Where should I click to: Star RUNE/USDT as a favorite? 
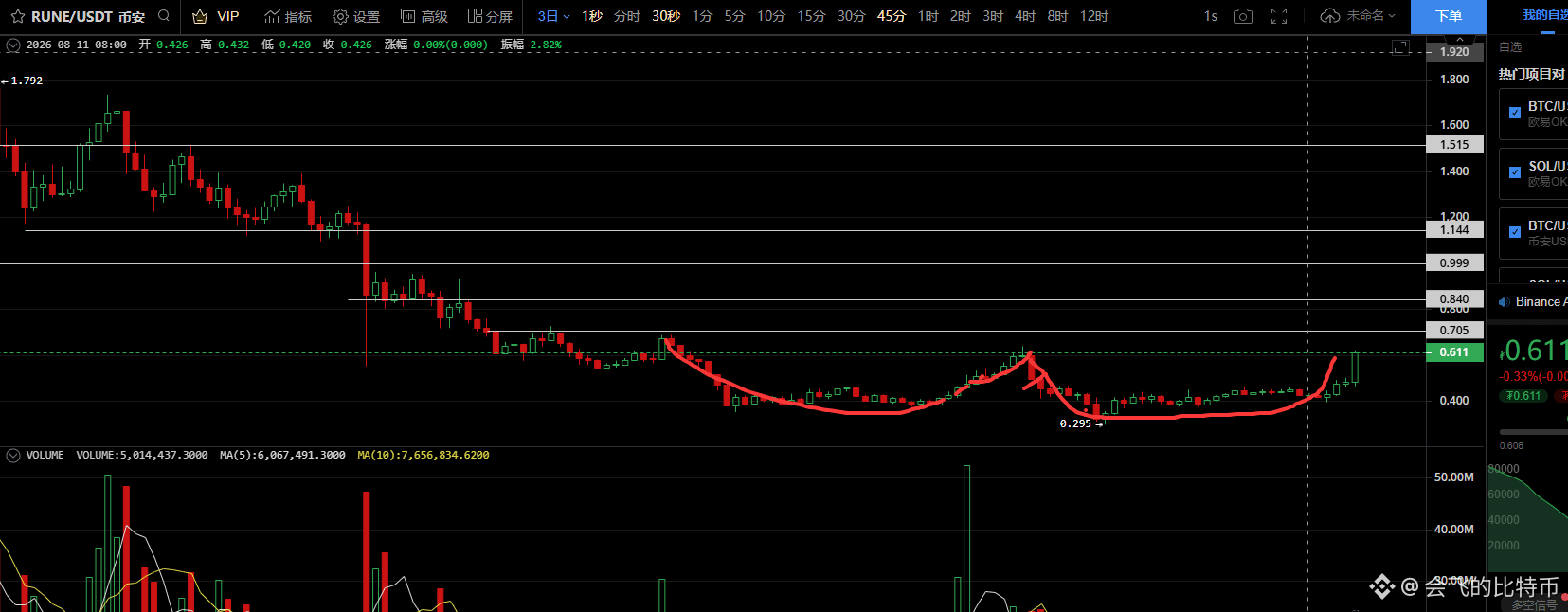point(17,16)
